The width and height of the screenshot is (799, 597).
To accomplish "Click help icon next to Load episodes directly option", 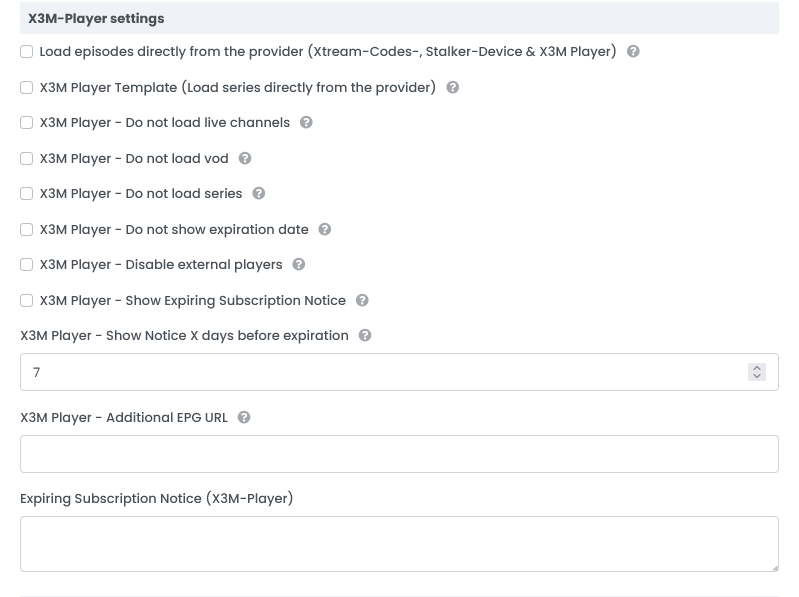I will click(633, 52).
